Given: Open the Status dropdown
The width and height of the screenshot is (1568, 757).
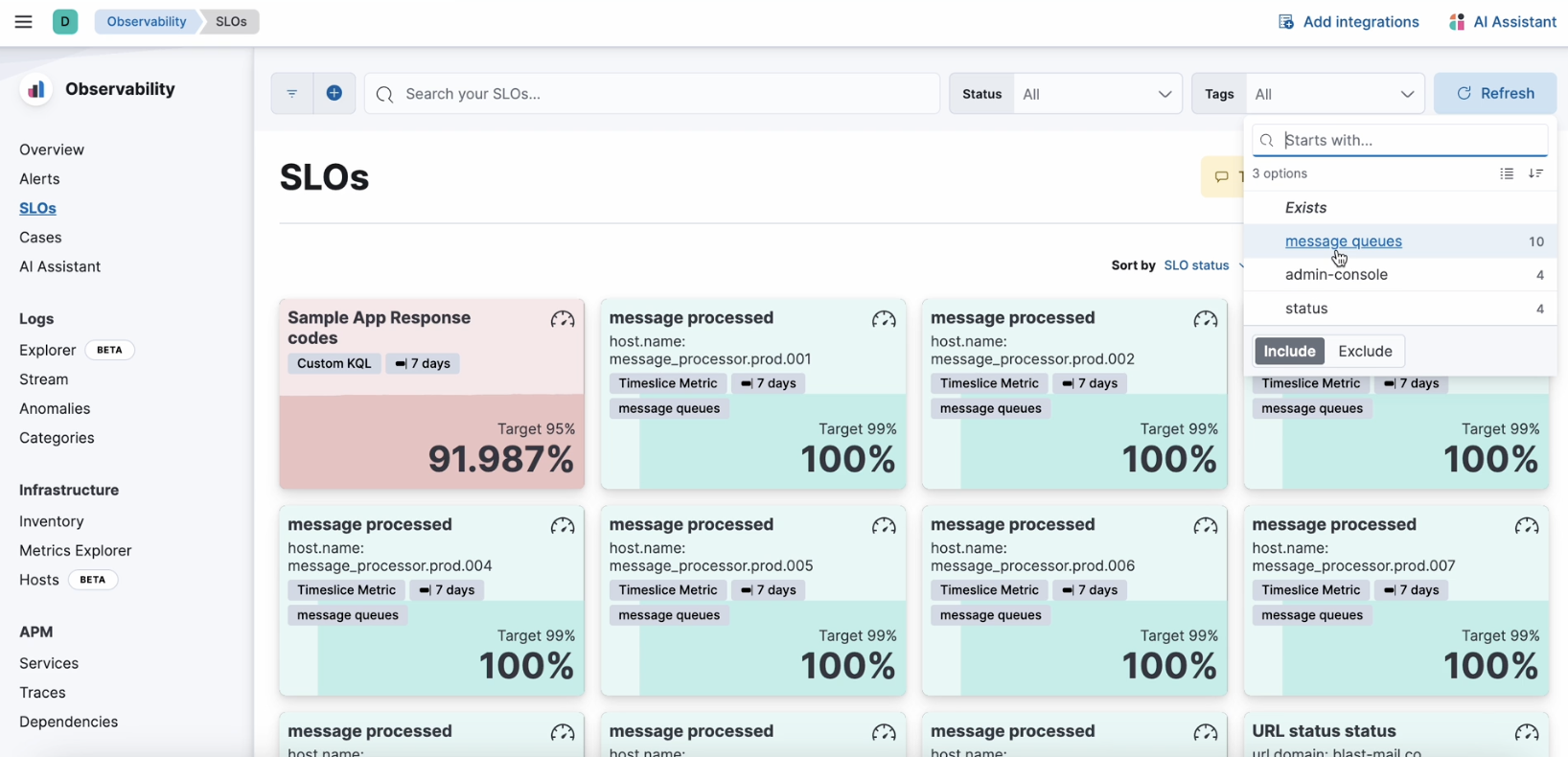Looking at the screenshot, I should click(x=1096, y=94).
